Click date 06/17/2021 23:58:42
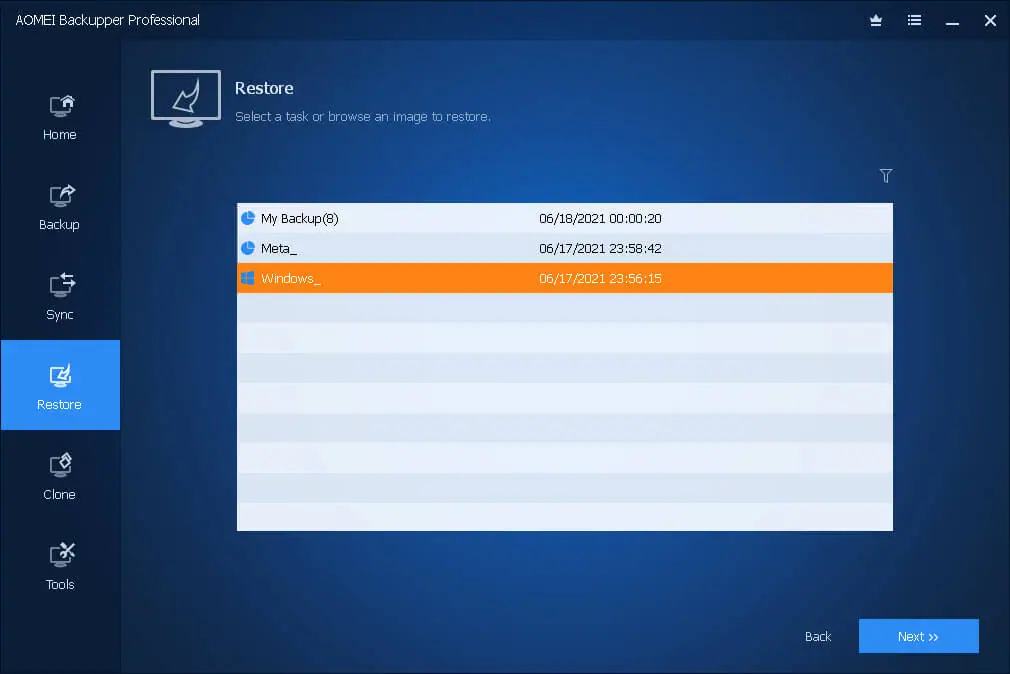 point(600,248)
